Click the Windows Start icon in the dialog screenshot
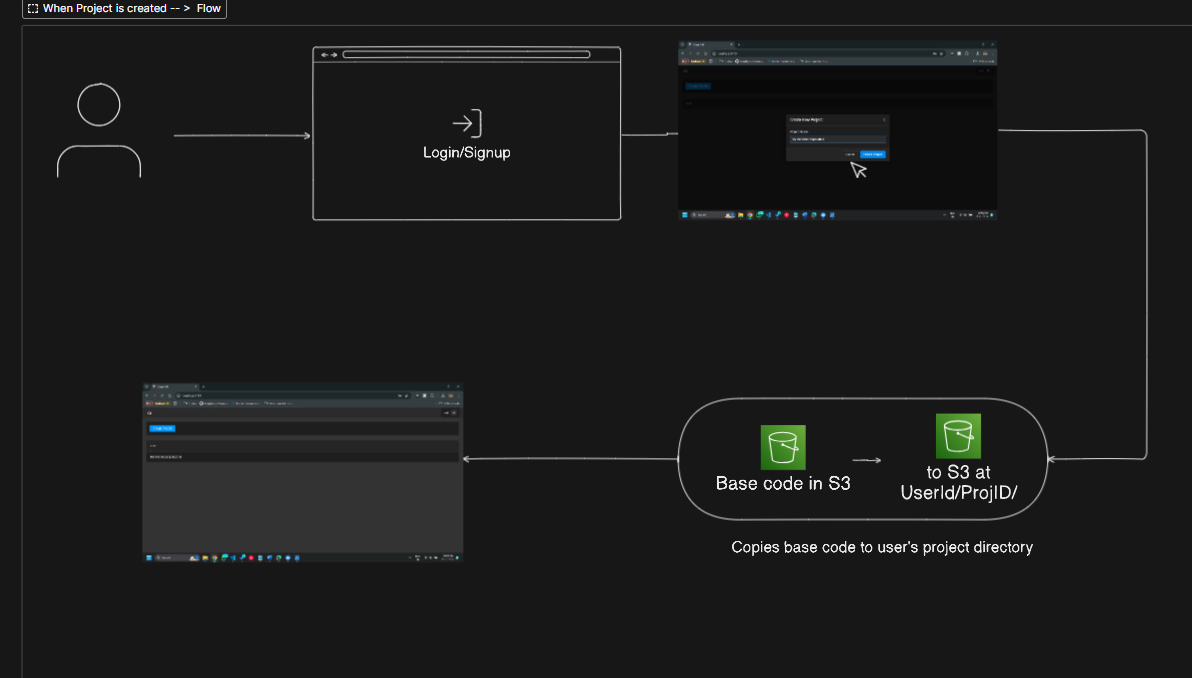The image size is (1192, 678). tap(685, 215)
